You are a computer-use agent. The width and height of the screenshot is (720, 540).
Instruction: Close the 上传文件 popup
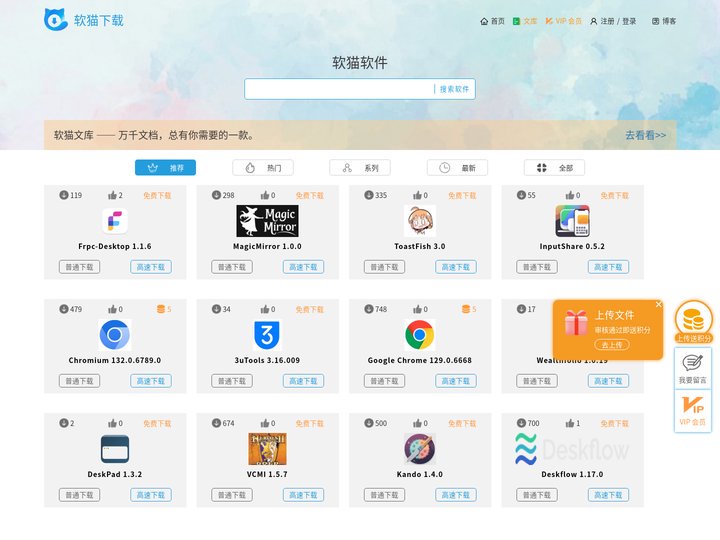pyautogui.click(x=658, y=304)
